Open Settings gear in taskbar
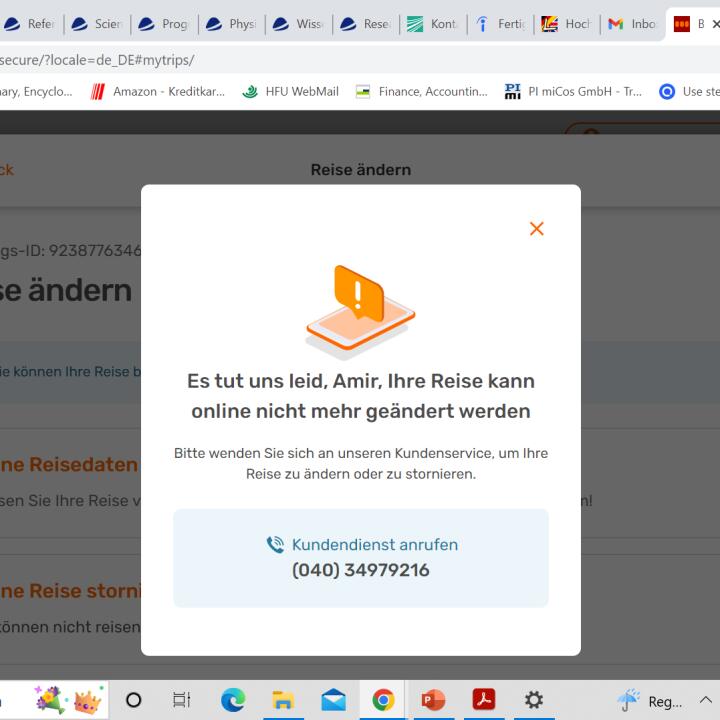 (x=534, y=700)
